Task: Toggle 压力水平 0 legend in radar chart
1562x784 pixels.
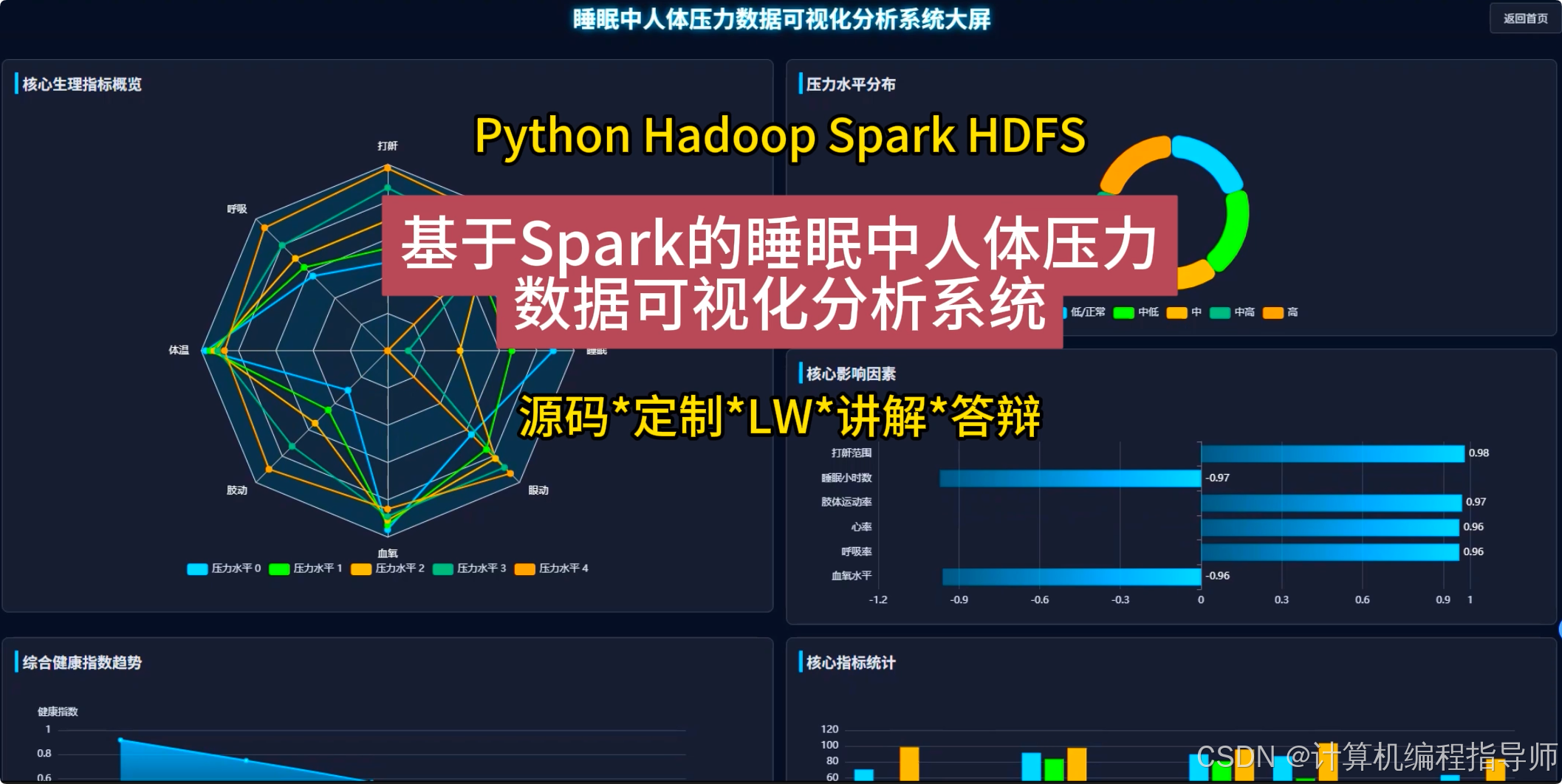Action: (x=224, y=568)
